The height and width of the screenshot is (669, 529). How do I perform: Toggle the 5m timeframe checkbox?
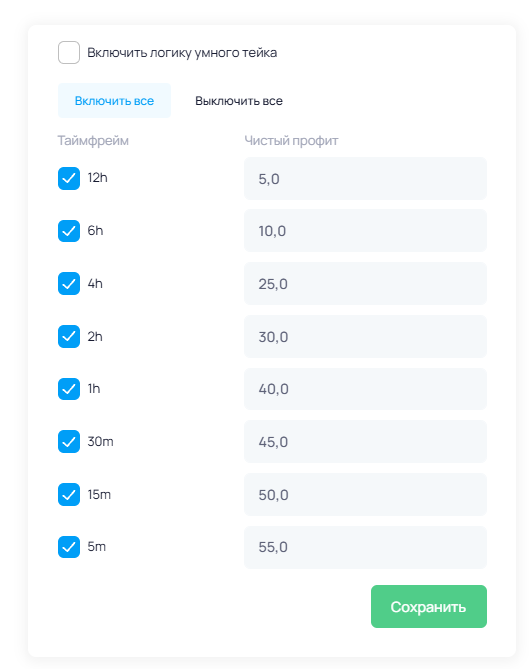coord(69,547)
